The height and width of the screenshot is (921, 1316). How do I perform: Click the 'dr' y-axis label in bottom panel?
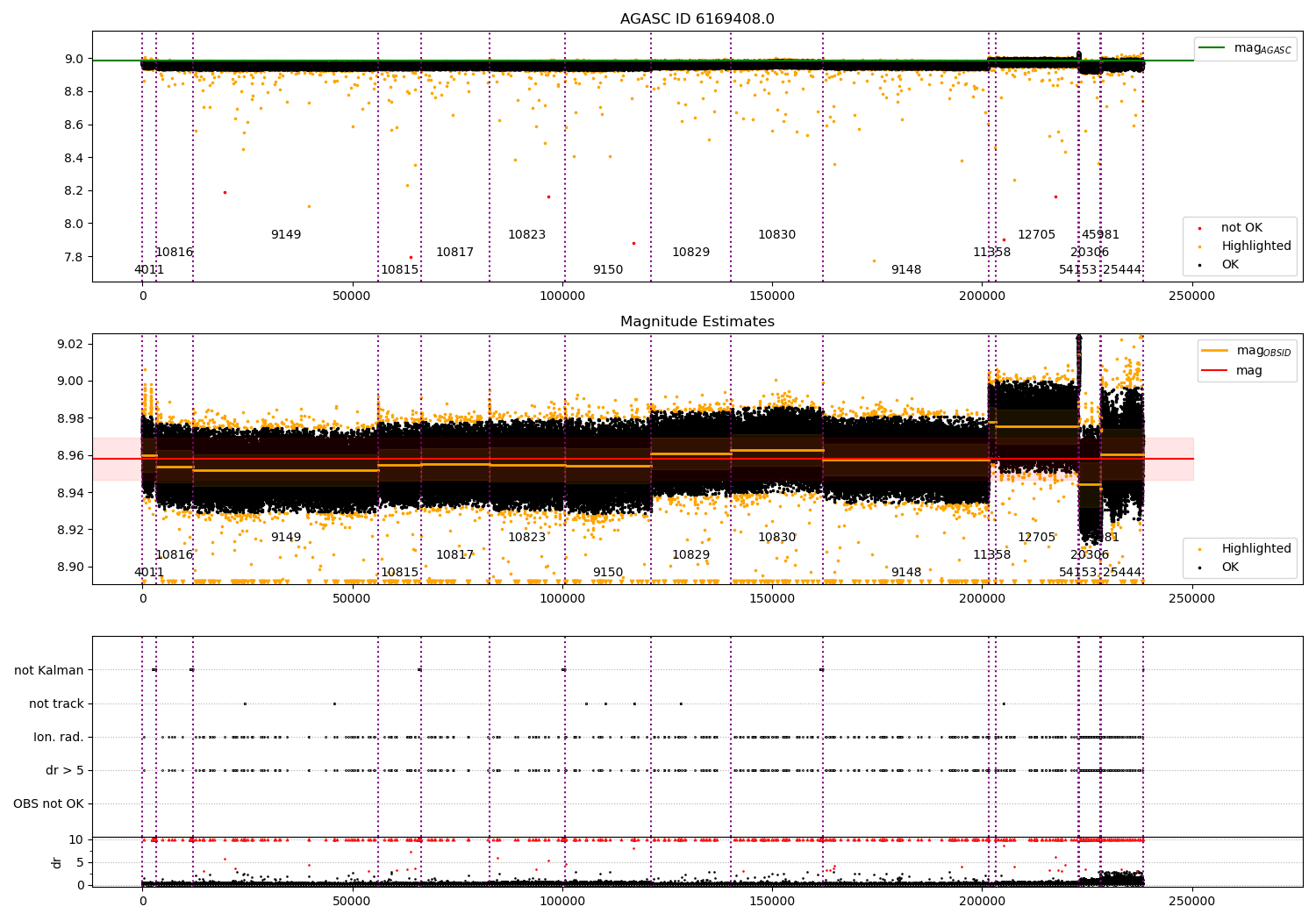click(x=57, y=862)
